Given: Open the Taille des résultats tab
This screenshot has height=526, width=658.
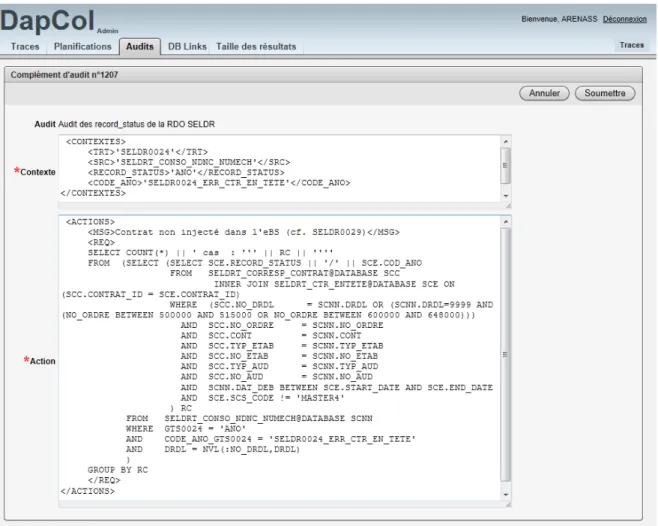Looking at the screenshot, I should pyautogui.click(x=256, y=46).
